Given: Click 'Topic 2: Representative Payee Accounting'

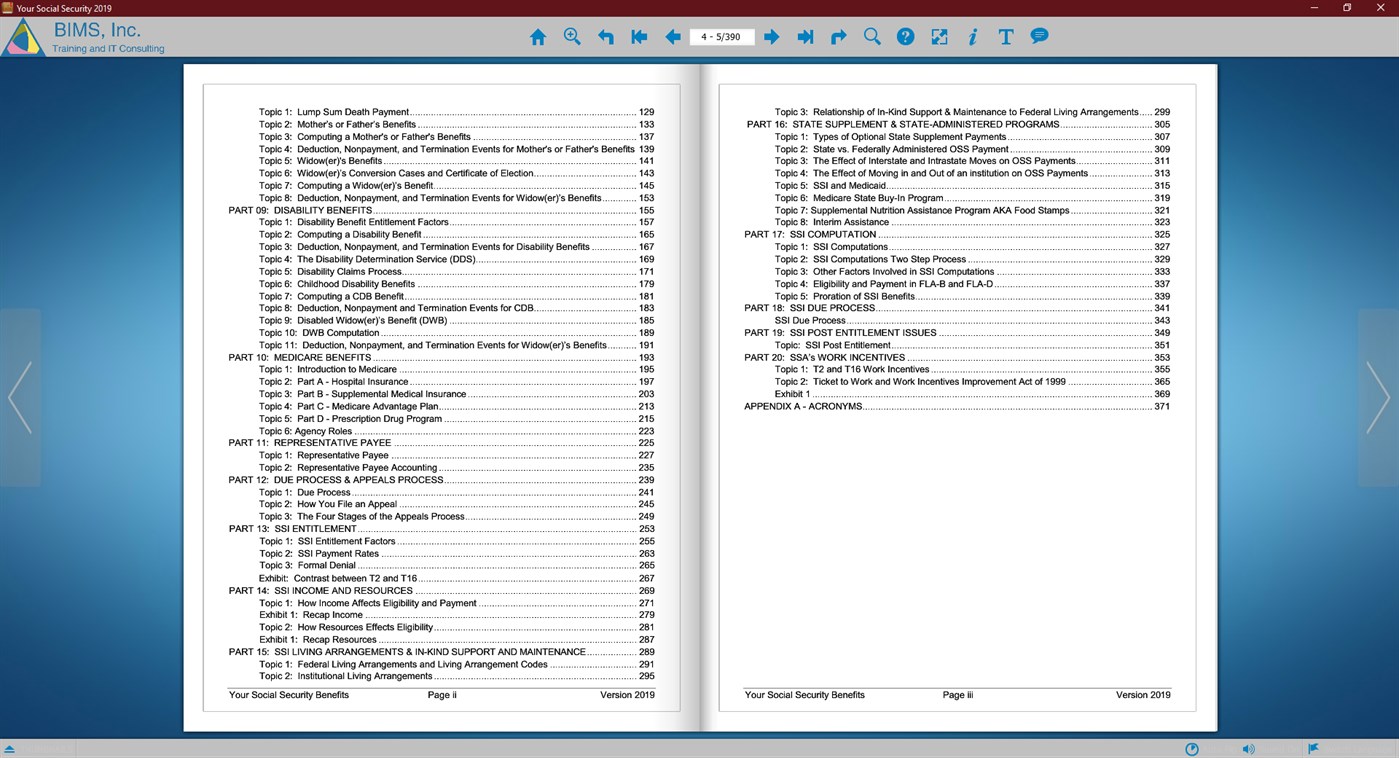Looking at the screenshot, I should click(456, 468).
